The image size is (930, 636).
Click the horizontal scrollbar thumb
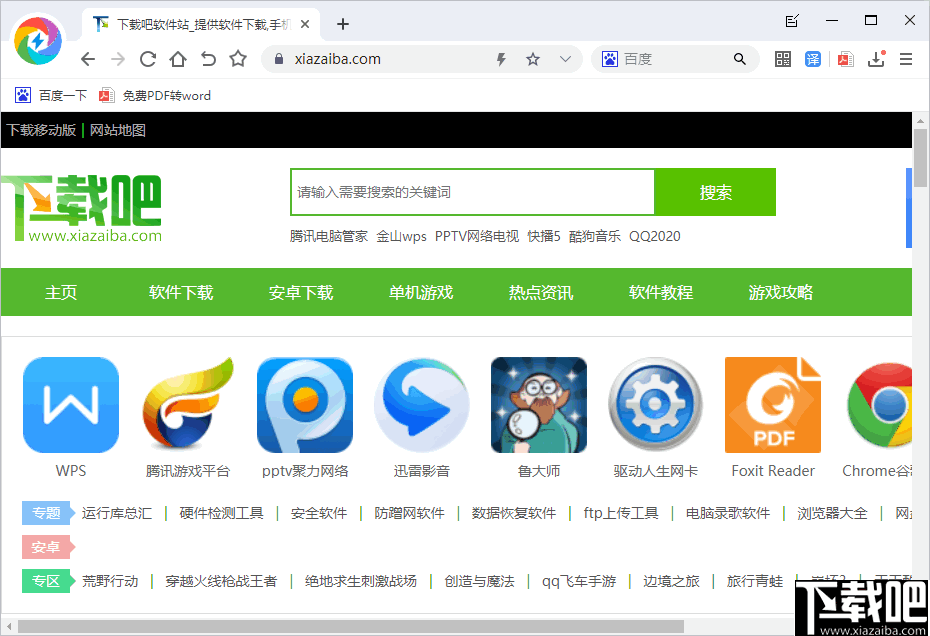coord(350,627)
